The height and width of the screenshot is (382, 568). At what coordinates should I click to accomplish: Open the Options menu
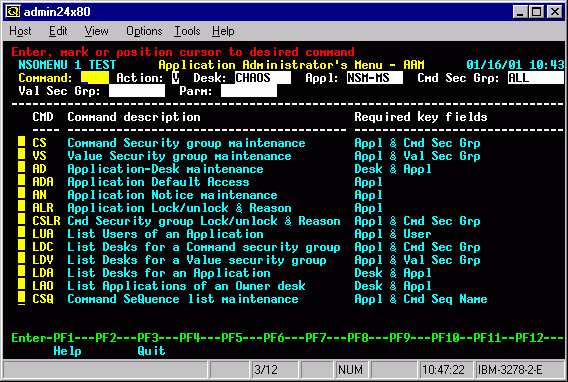point(144,31)
